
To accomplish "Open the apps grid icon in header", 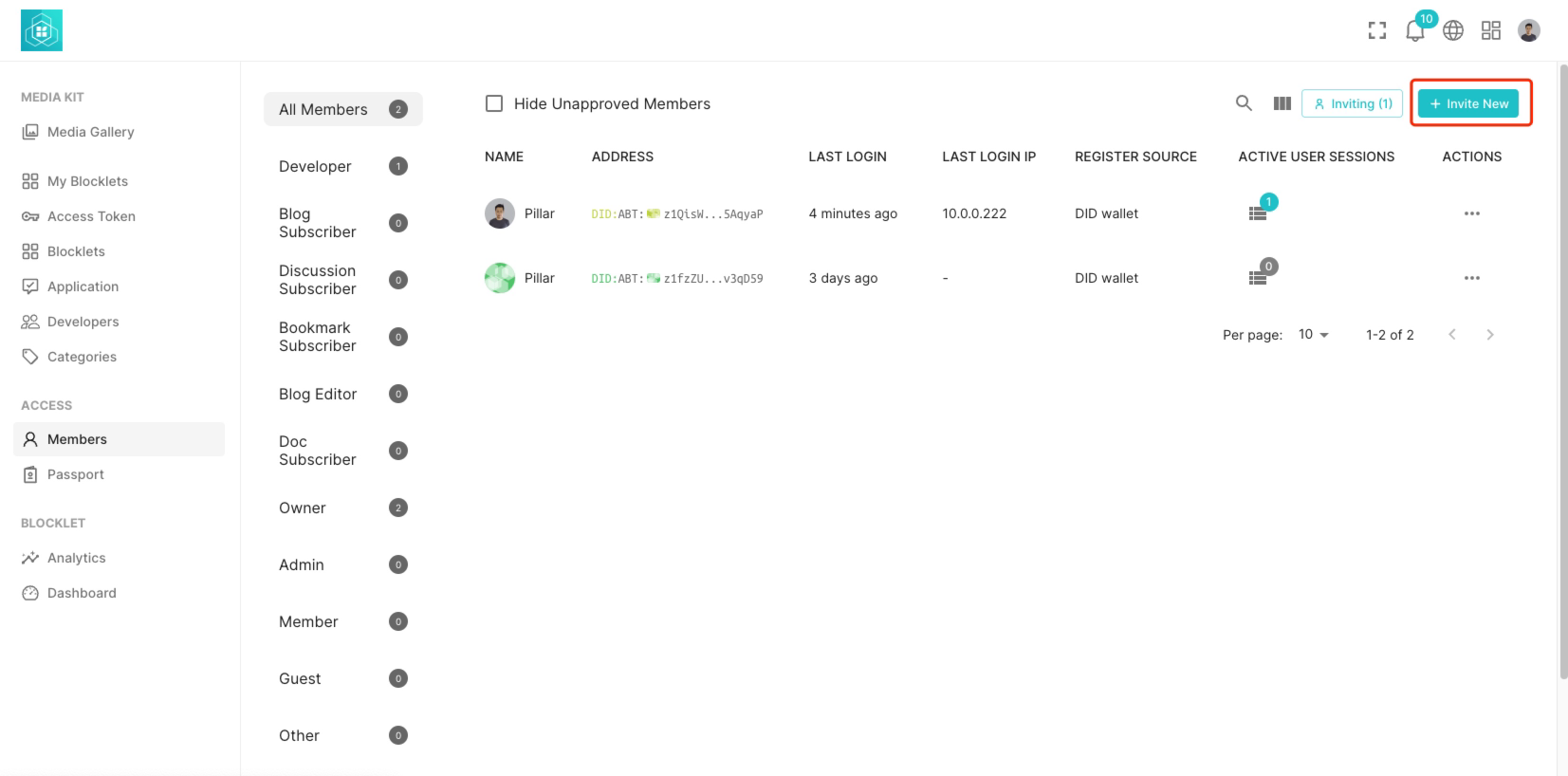I will [1490, 30].
